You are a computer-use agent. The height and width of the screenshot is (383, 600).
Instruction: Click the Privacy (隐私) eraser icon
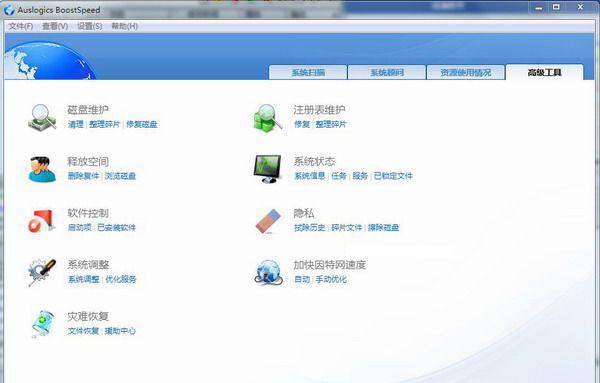(268, 221)
